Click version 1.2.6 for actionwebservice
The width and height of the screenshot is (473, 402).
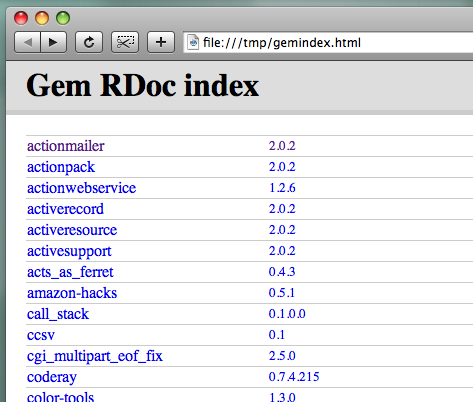[x=282, y=188]
